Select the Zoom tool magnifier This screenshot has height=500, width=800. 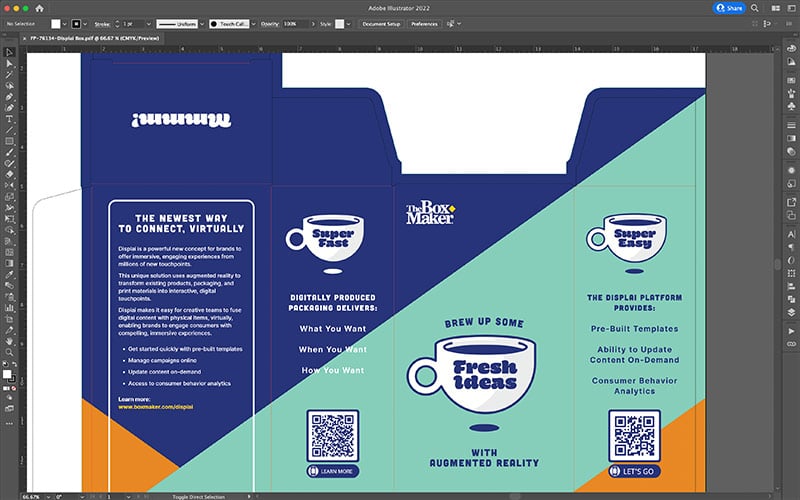pos(9,352)
